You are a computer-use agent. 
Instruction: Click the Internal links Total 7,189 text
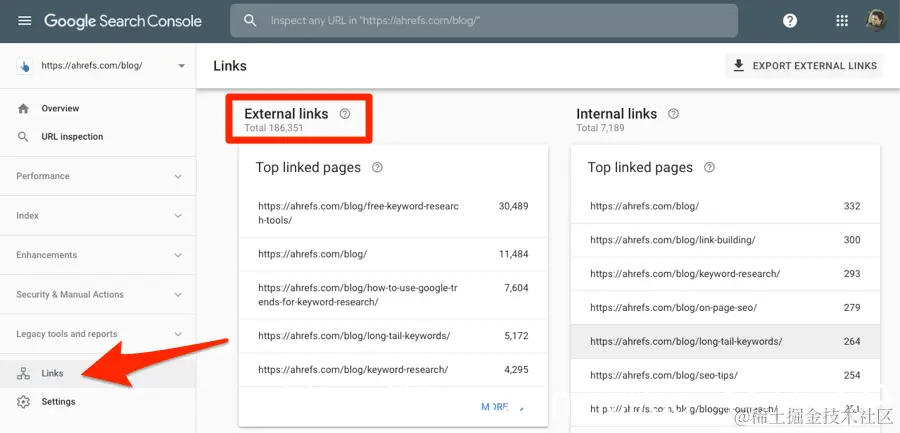coord(600,128)
